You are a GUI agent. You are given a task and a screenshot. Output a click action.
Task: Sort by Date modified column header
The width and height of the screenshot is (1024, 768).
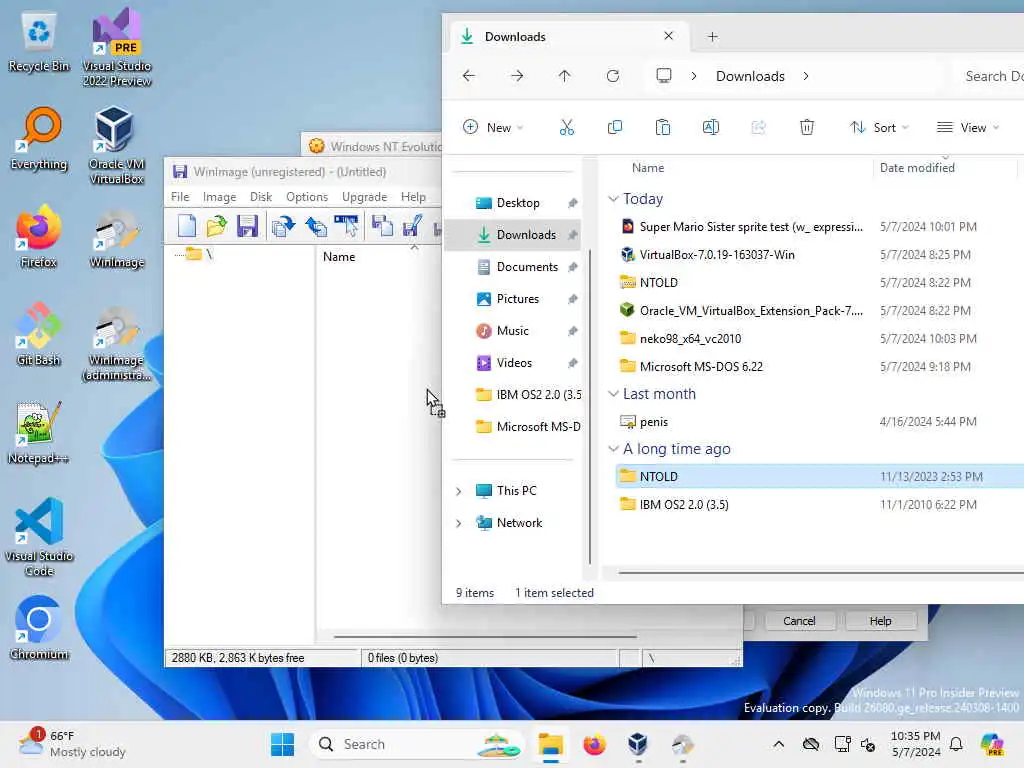944,168
